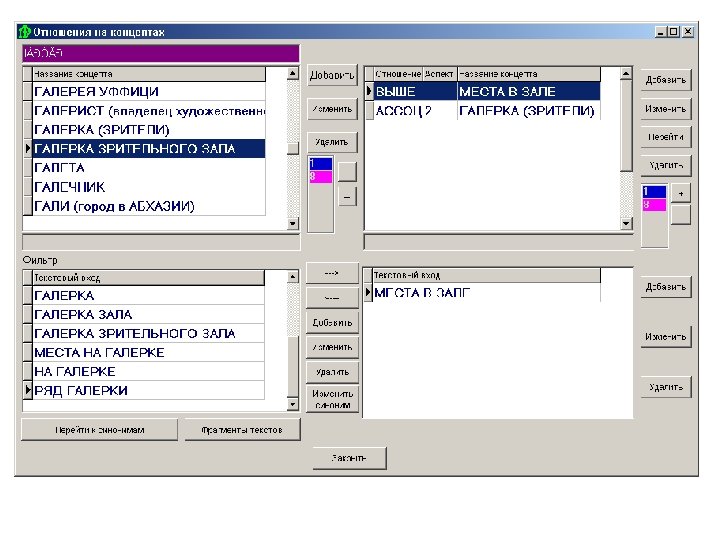Image resolution: width=720 pixels, height=540 pixels.
Task: Pick magenta swatch 8 near plus button
Action: (x=654, y=205)
